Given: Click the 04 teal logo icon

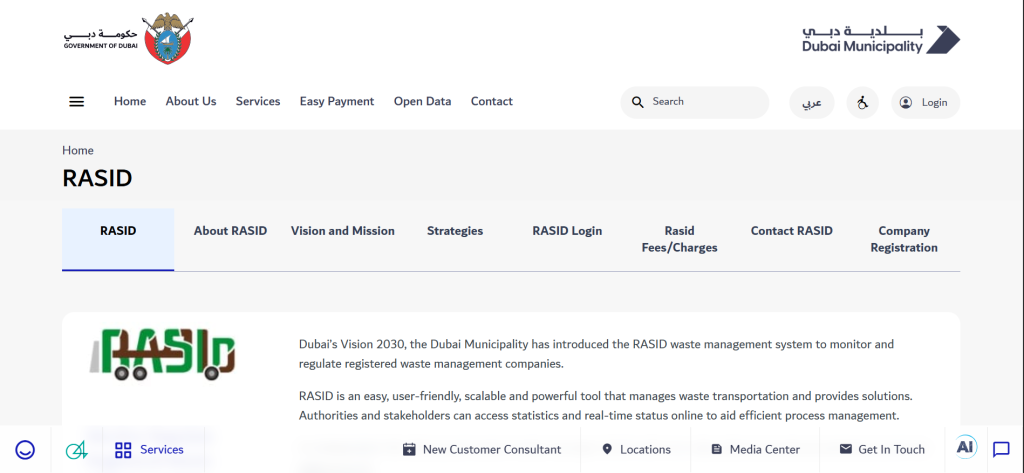Looking at the screenshot, I should coord(76,449).
